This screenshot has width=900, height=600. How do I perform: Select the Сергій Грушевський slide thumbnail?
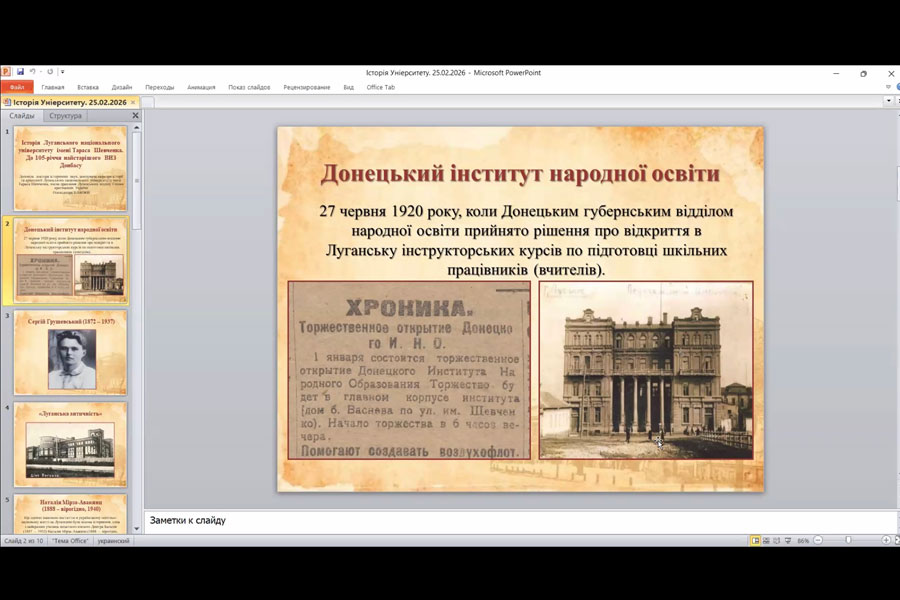(71, 353)
